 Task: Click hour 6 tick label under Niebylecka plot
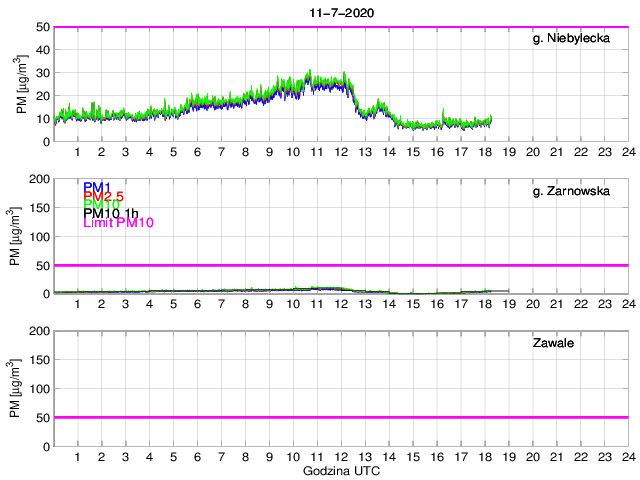click(x=198, y=152)
